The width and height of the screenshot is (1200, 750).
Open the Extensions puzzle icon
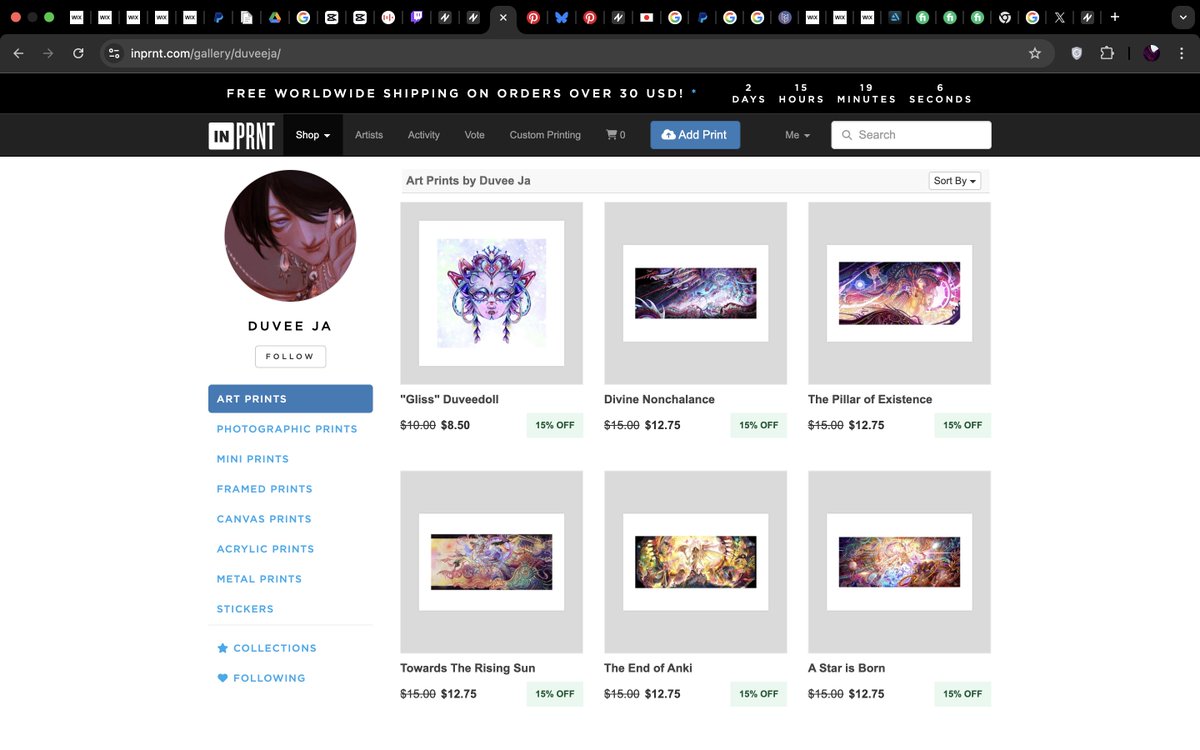(1107, 53)
